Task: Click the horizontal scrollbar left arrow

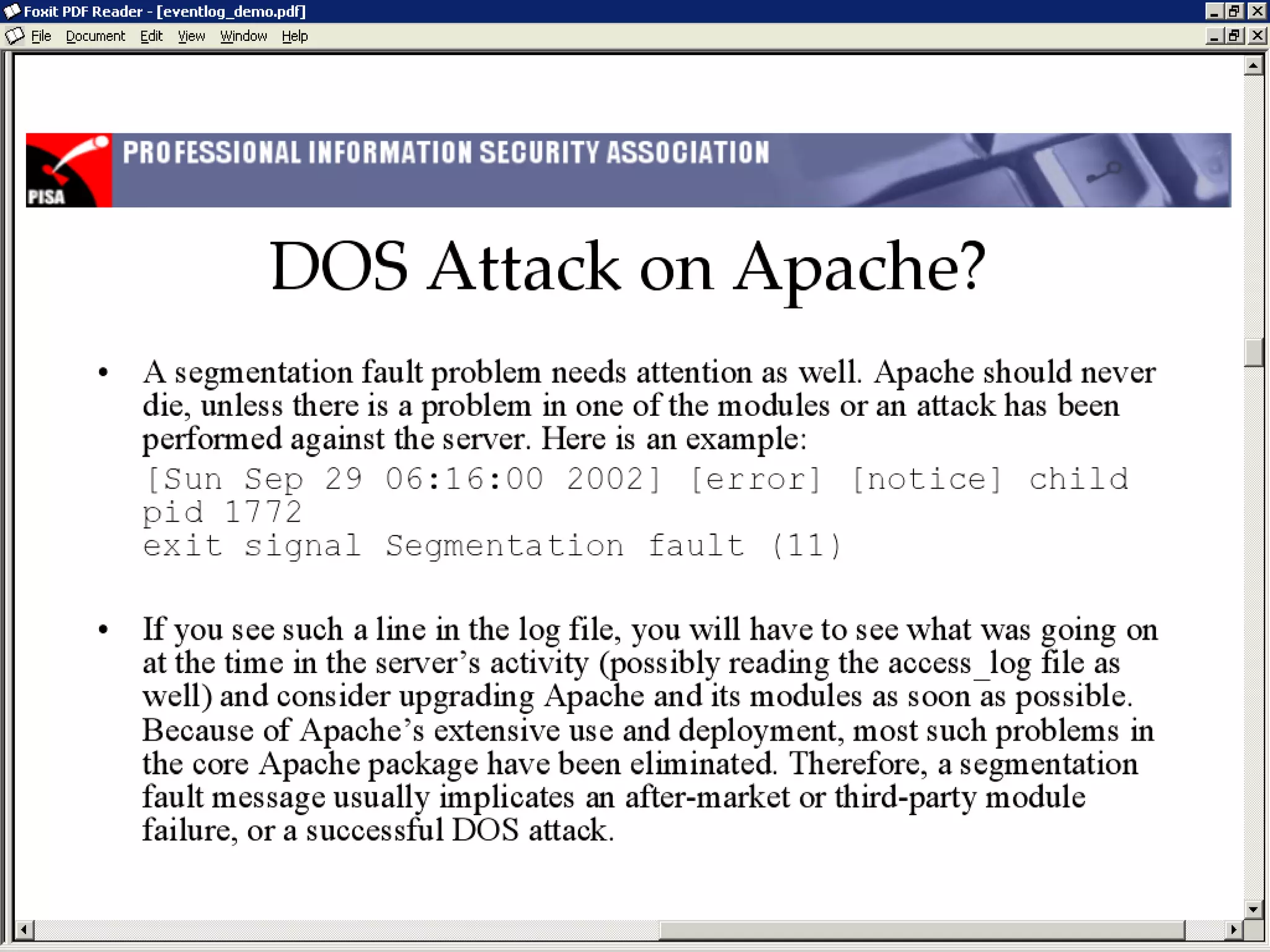Action: tap(24, 929)
